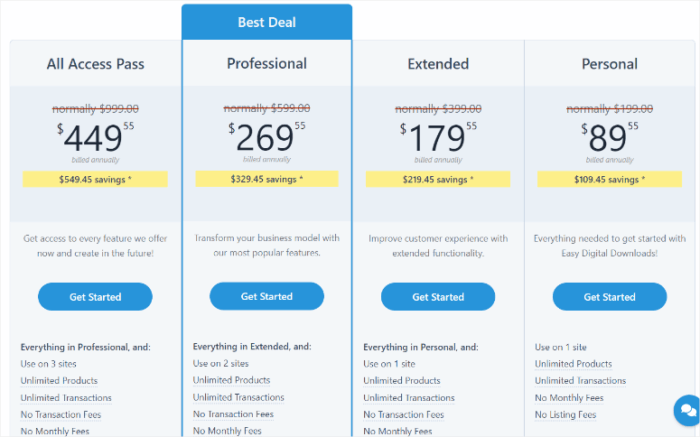
Task: Click Unlimited Products under Extended plan
Action: pos(402,381)
